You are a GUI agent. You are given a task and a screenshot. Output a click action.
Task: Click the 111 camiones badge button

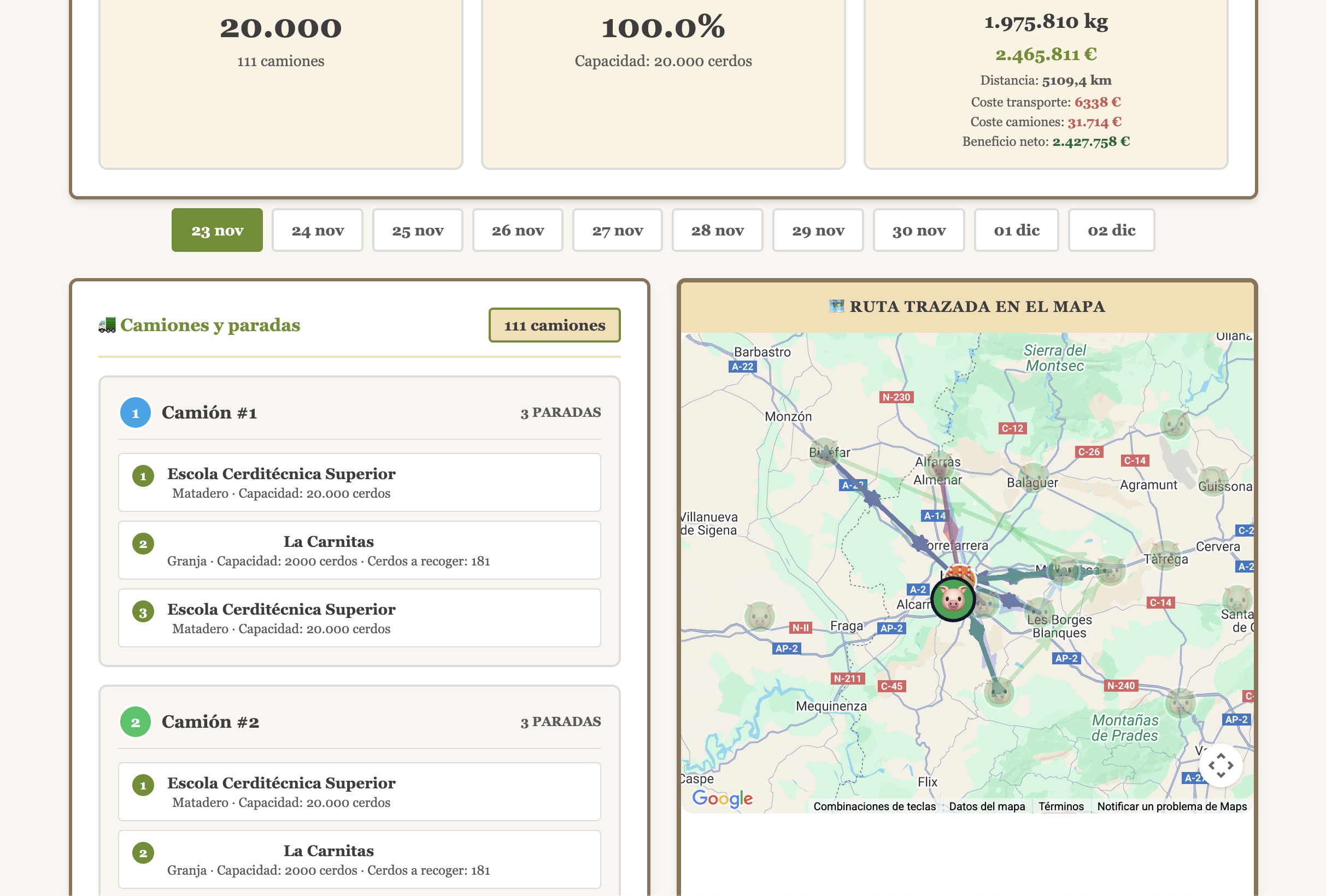(x=554, y=326)
